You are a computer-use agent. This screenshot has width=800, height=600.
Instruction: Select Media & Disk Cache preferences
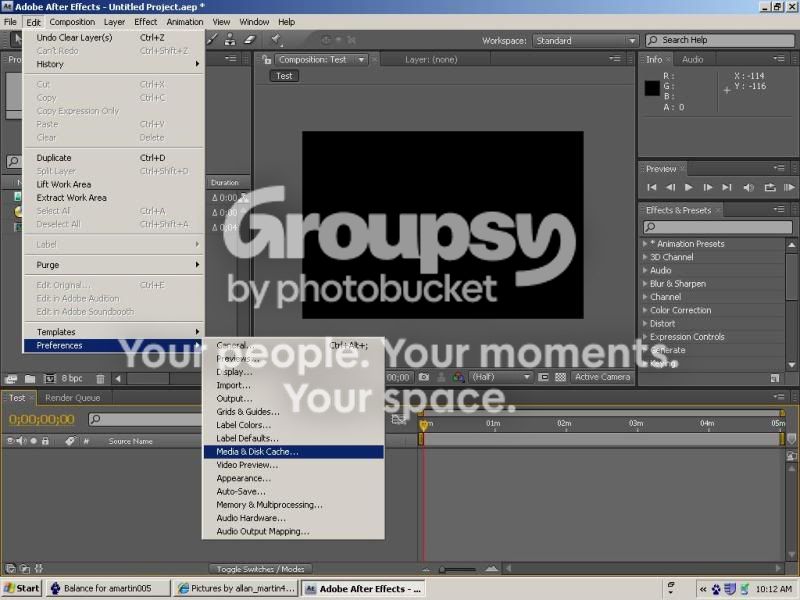293,452
